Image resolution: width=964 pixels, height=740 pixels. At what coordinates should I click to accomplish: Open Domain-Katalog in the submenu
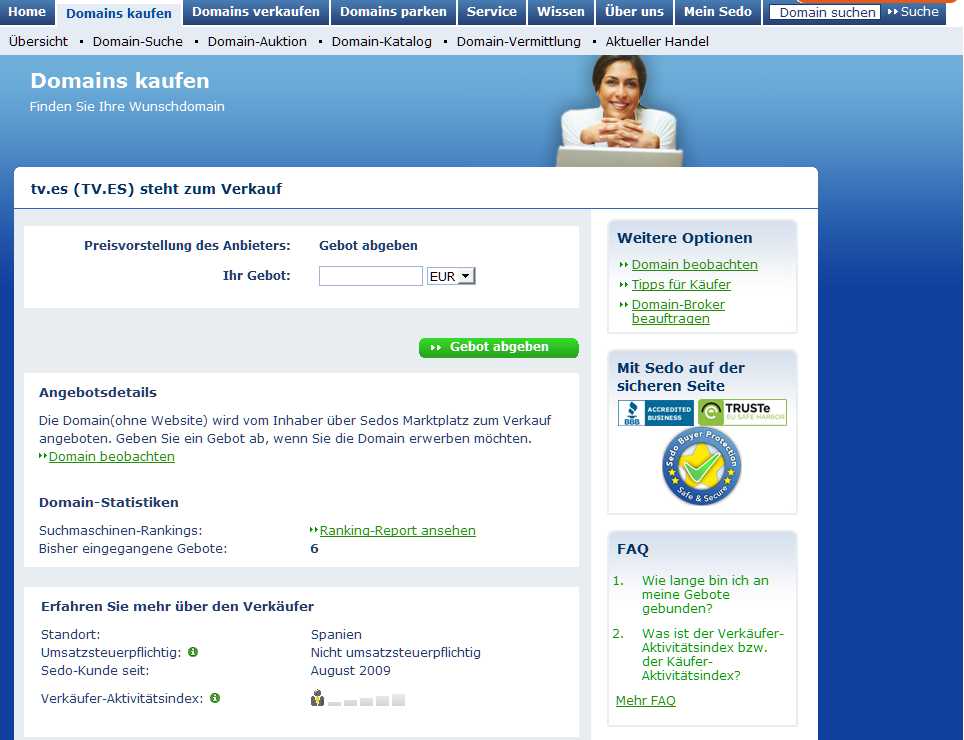382,42
